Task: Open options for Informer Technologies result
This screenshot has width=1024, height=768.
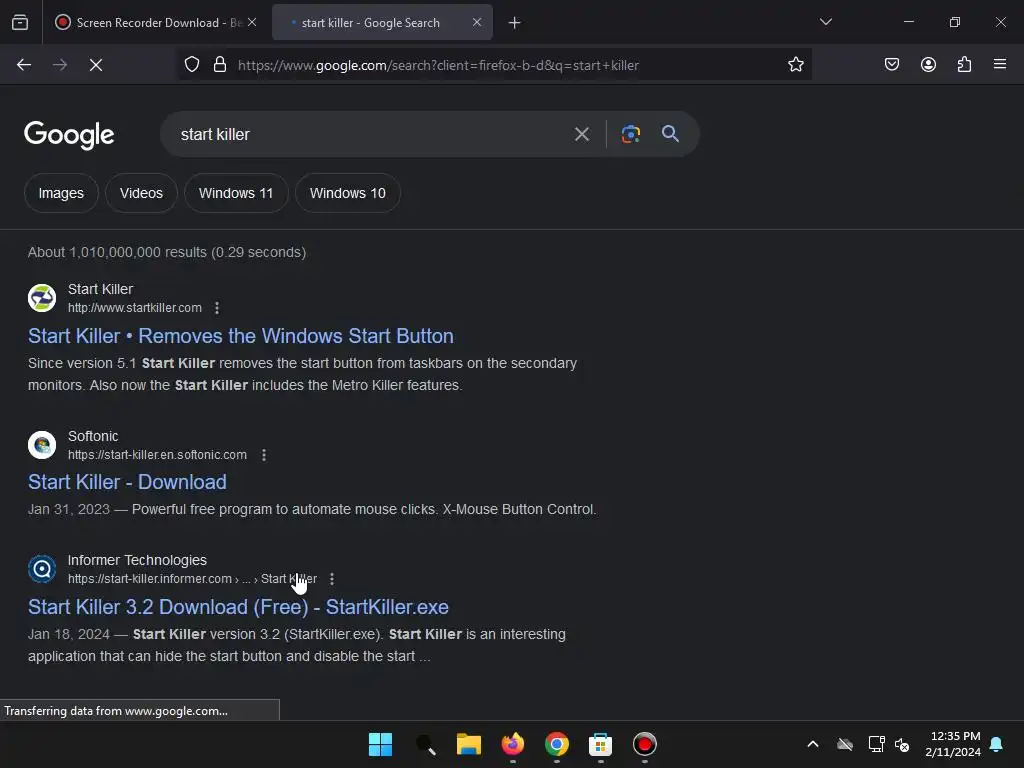Action: tap(332, 579)
